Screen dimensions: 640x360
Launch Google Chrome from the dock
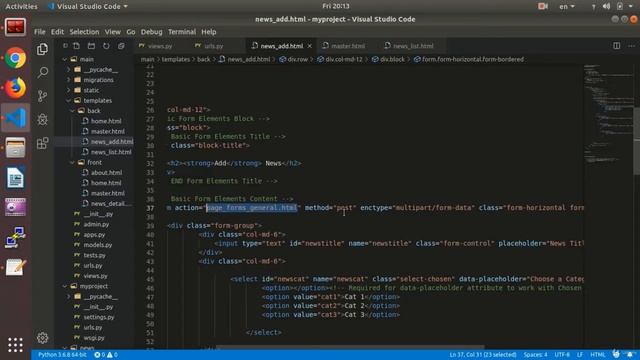[x=16, y=58]
